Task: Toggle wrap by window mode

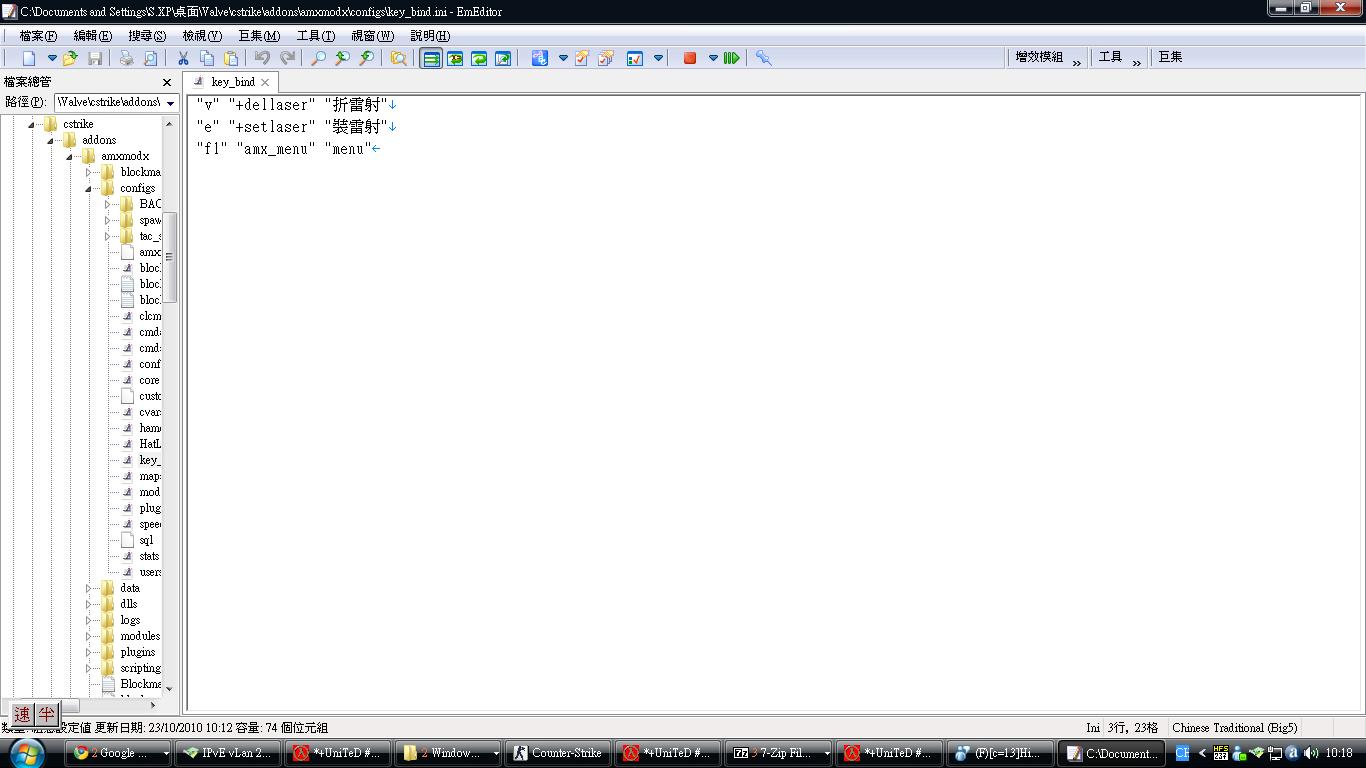Action: click(479, 58)
